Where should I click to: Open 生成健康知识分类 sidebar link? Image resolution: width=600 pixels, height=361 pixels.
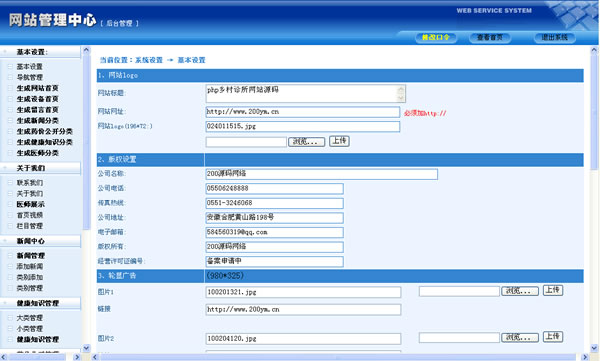44,142
